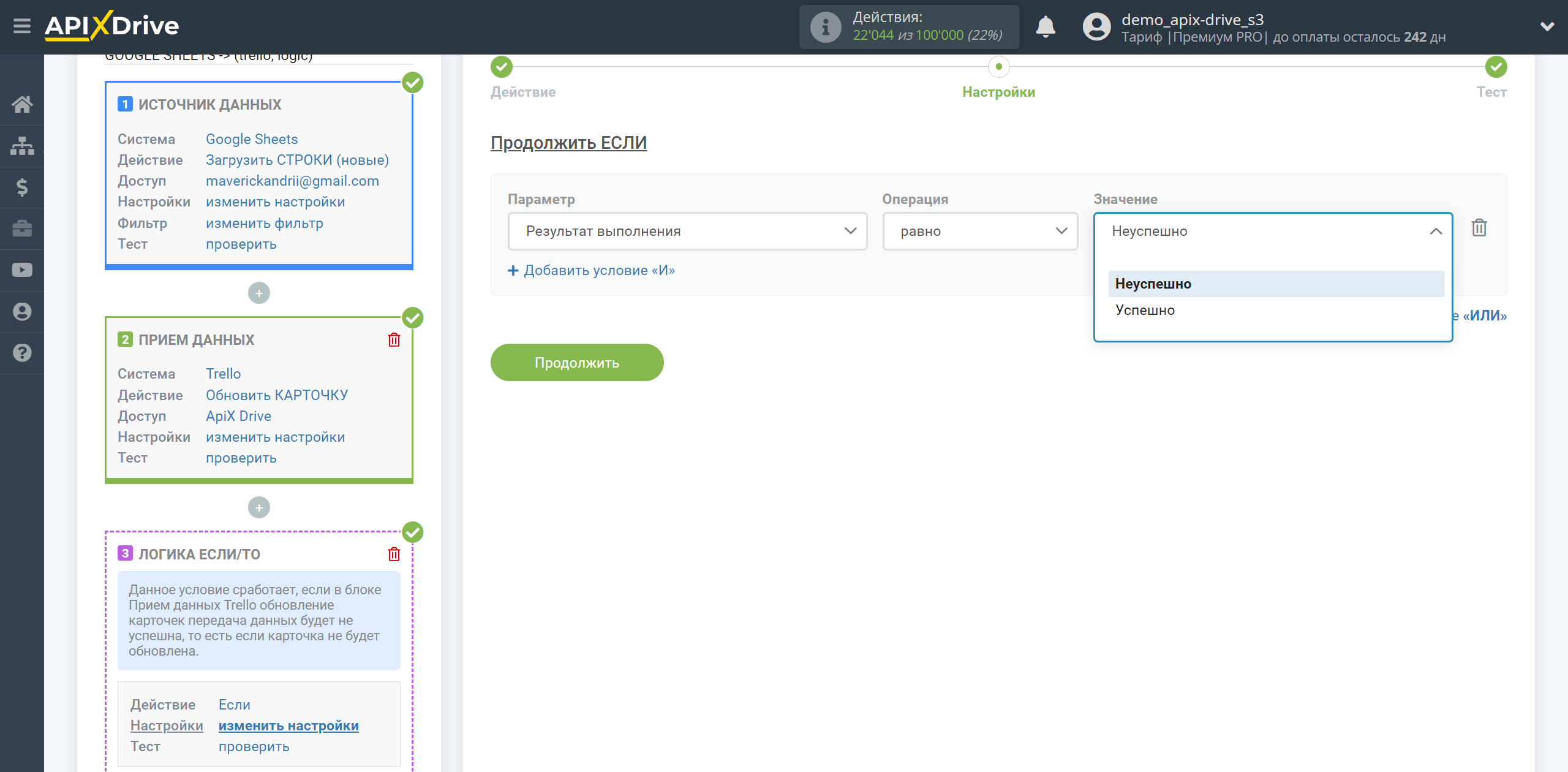Go to Home in sidebar
The image size is (1568, 772).
click(22, 104)
